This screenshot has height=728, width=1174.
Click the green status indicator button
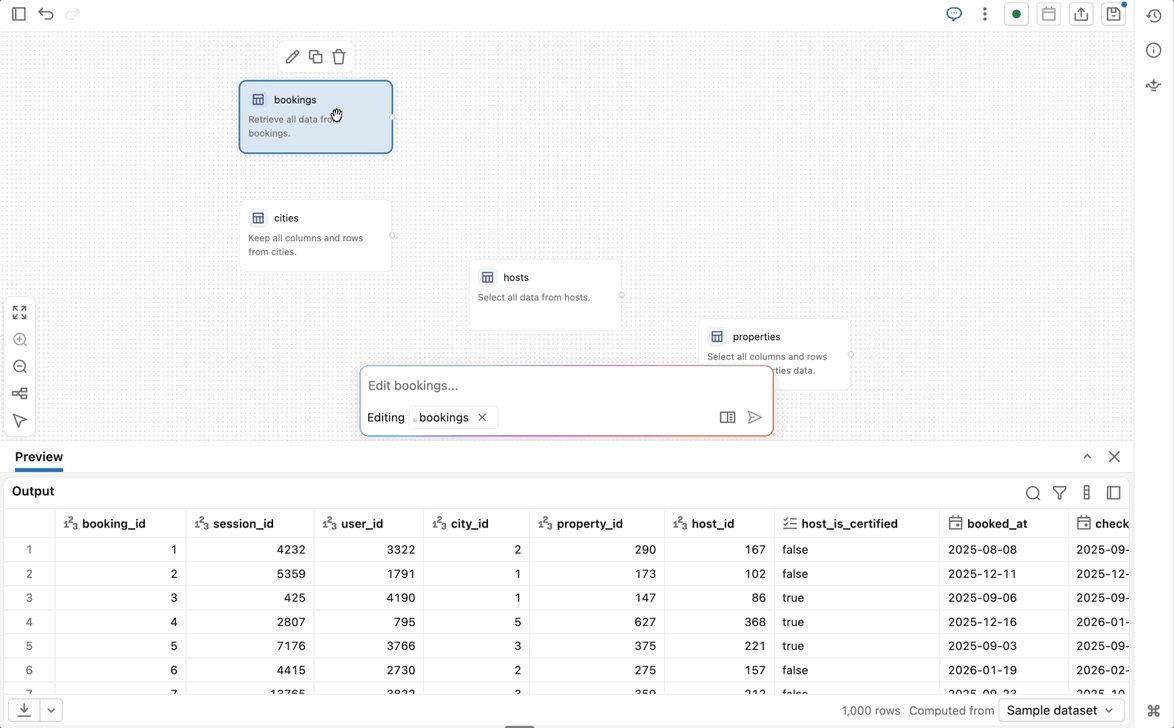coord(1016,14)
